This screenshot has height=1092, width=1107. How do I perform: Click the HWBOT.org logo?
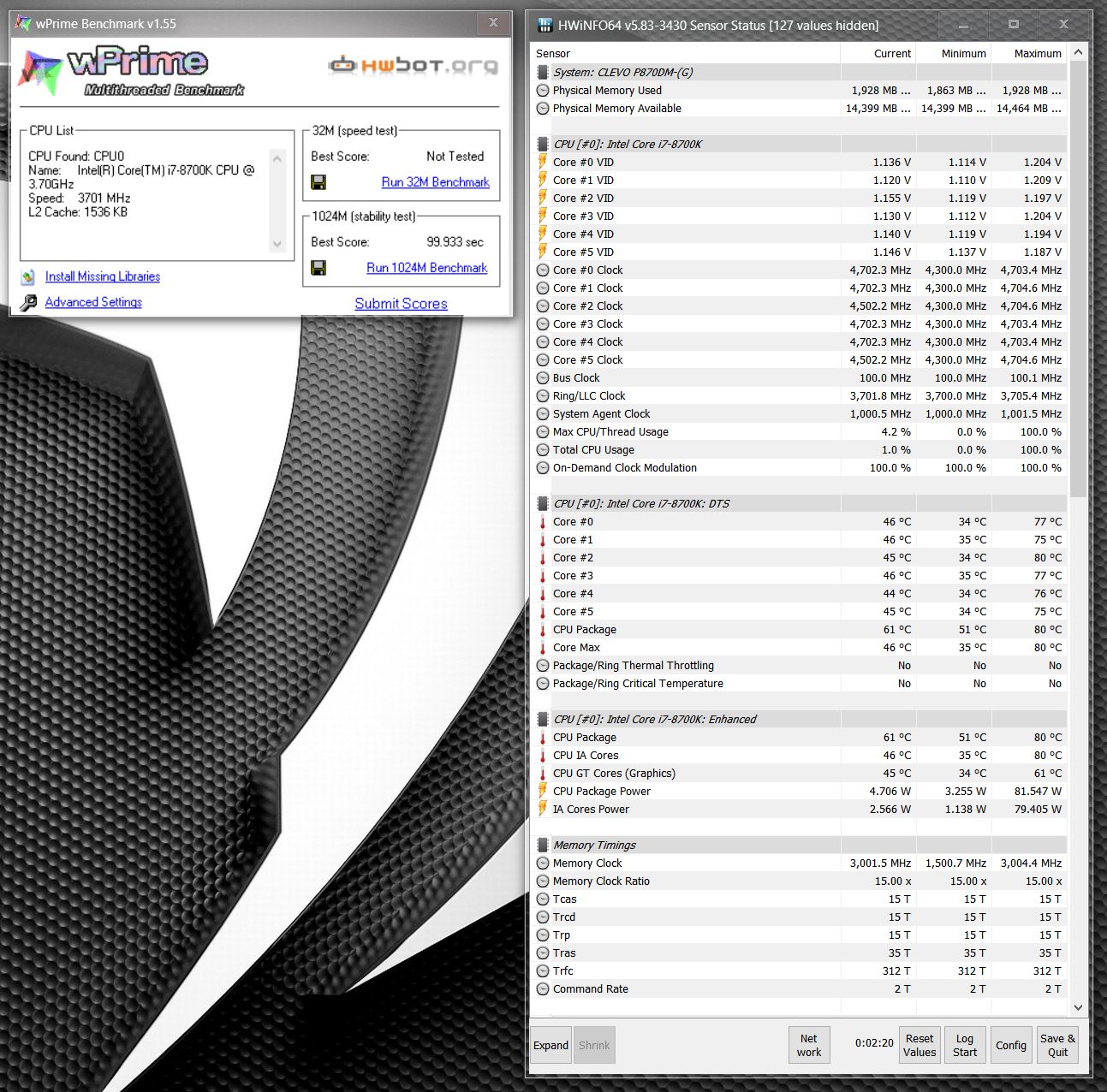[414, 65]
